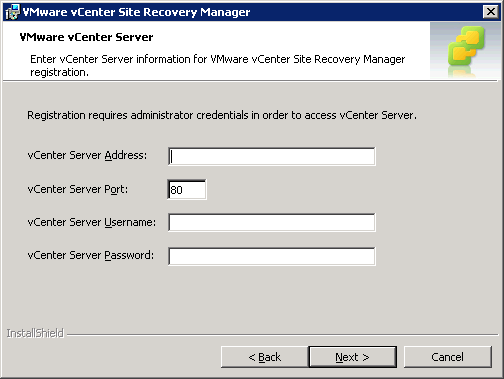
Task: Close the Site Recovery Manager installer window
Action: point(491,12)
